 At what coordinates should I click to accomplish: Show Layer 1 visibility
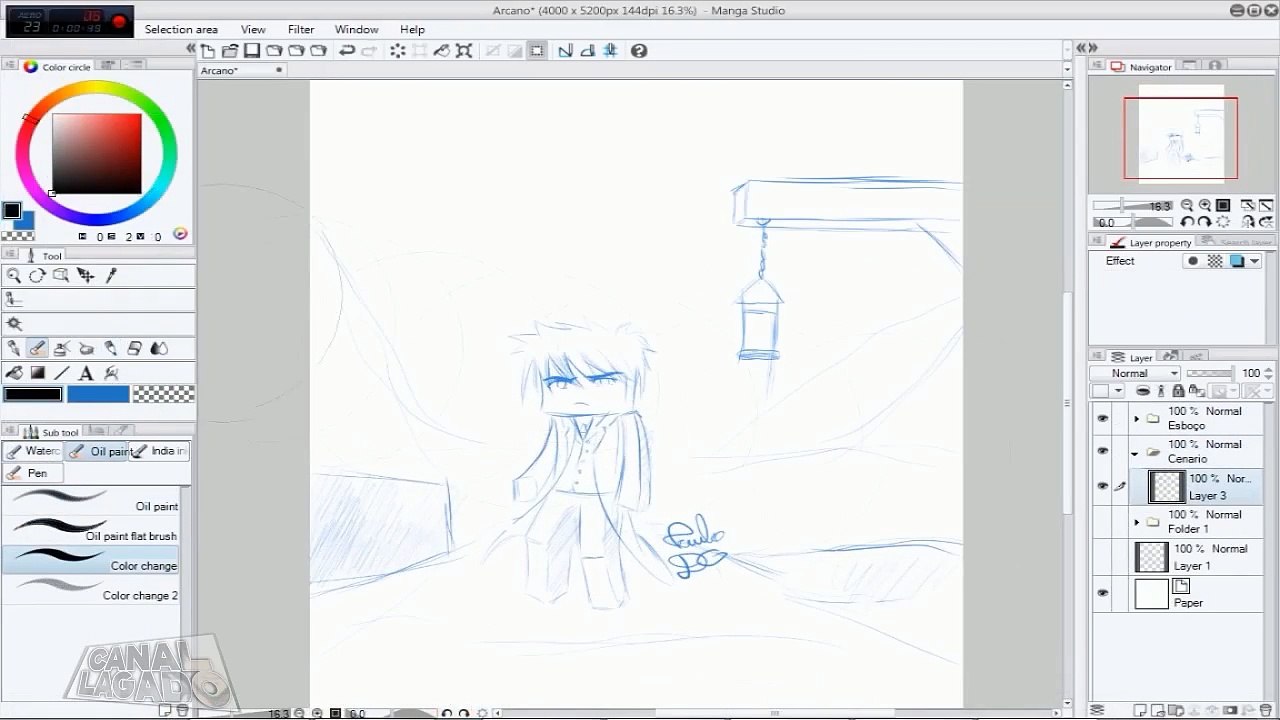[x=1102, y=557]
